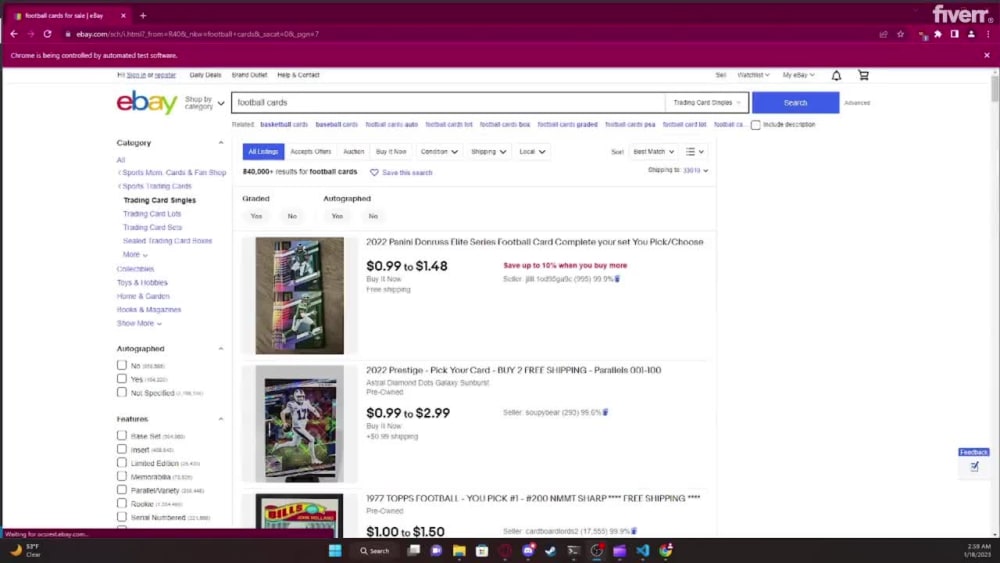Open the Condition filter dropdown
Screen dimensions: 1000x563
(439, 152)
